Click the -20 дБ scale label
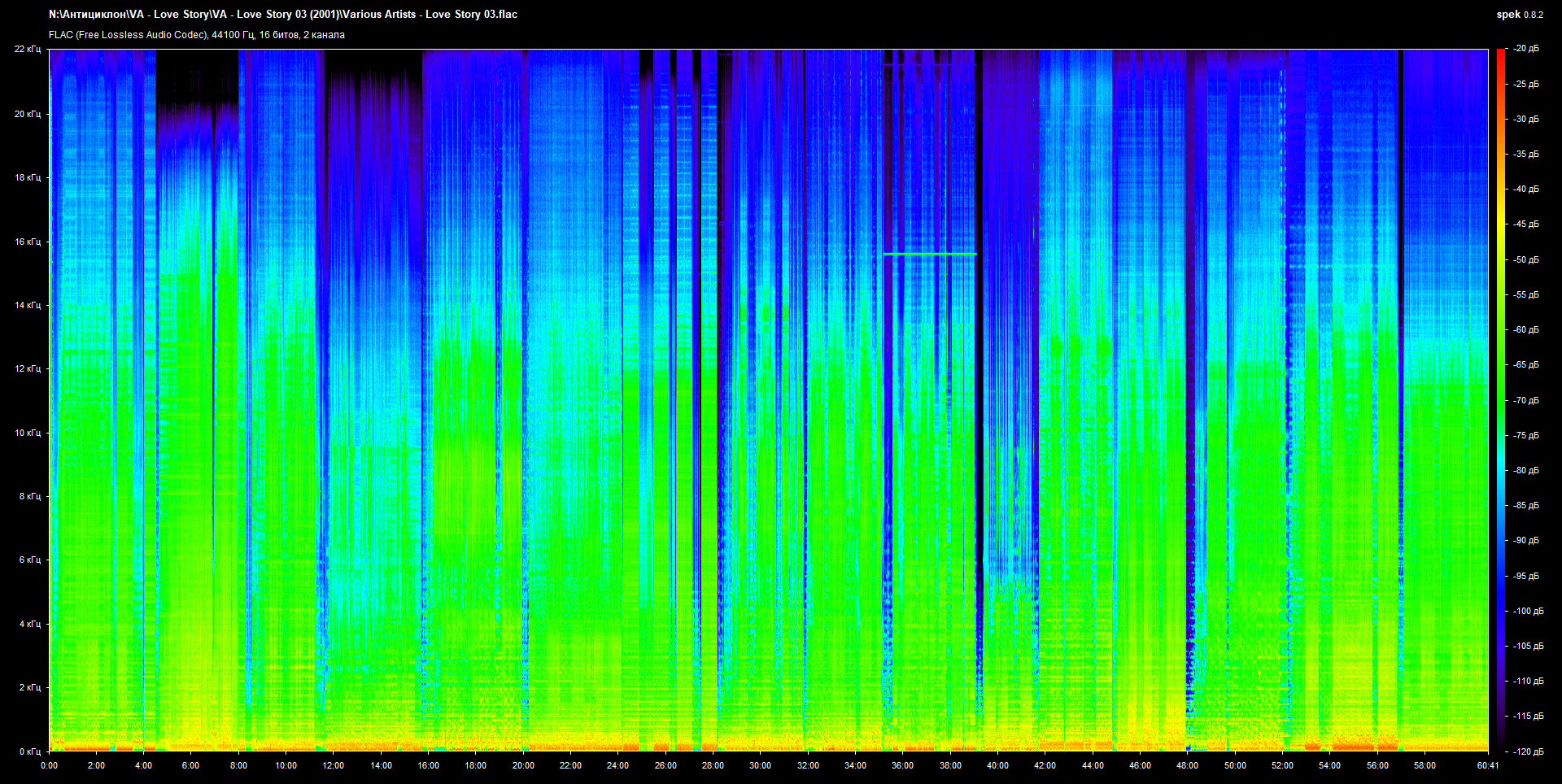The width and height of the screenshot is (1562, 784). [x=1526, y=49]
